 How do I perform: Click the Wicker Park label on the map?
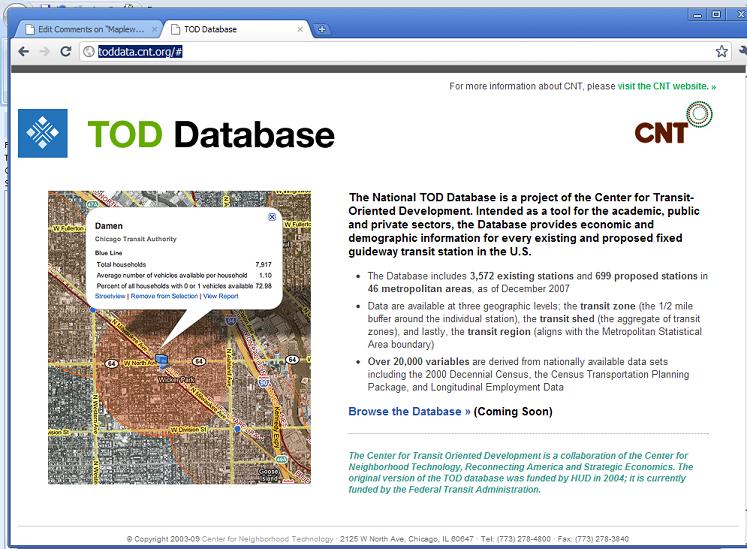[x=176, y=380]
